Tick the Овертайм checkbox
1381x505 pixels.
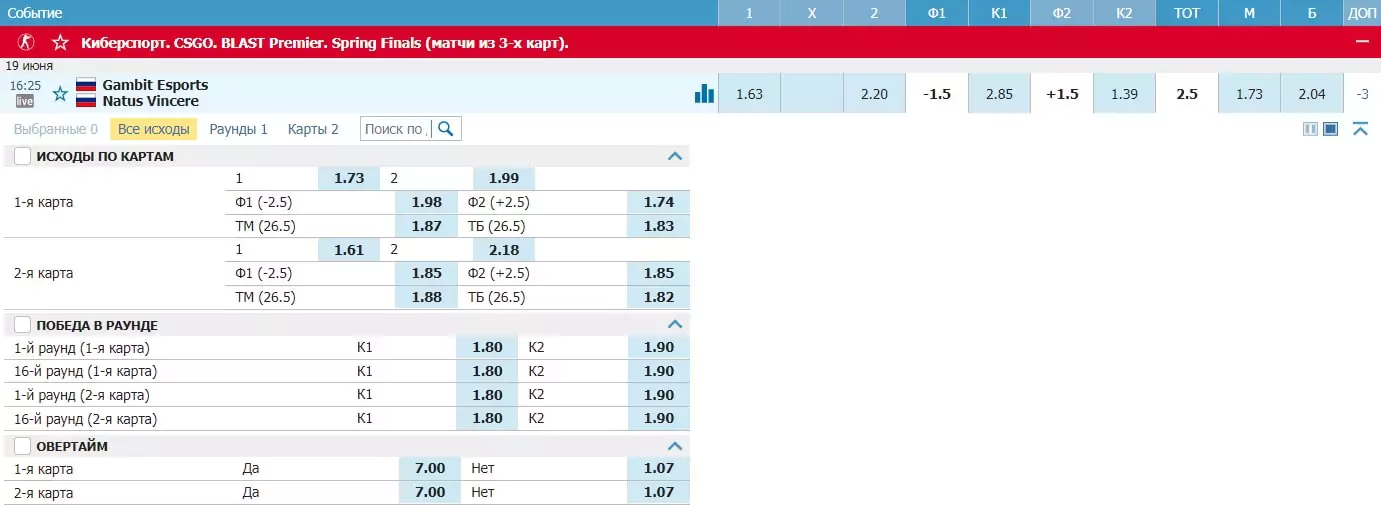click(x=22, y=446)
